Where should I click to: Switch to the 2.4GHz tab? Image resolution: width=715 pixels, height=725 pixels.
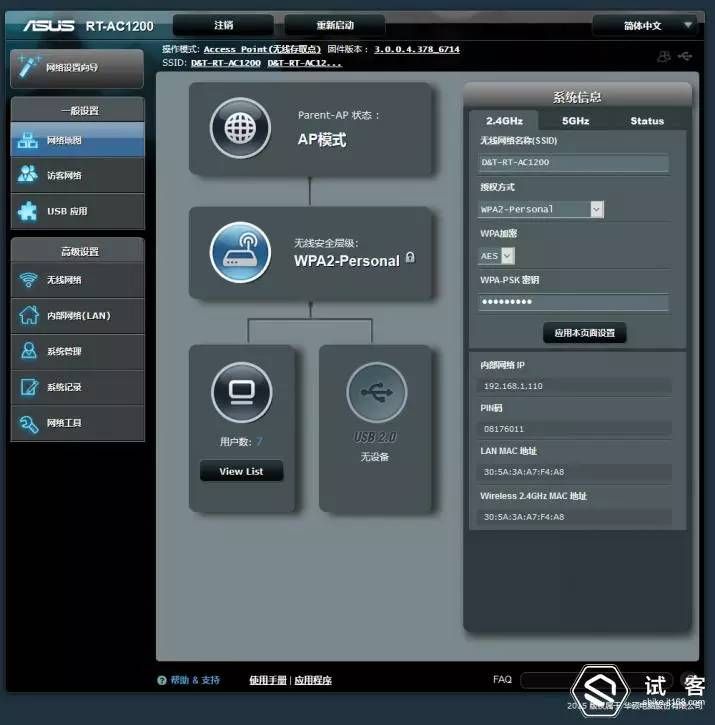click(x=504, y=121)
